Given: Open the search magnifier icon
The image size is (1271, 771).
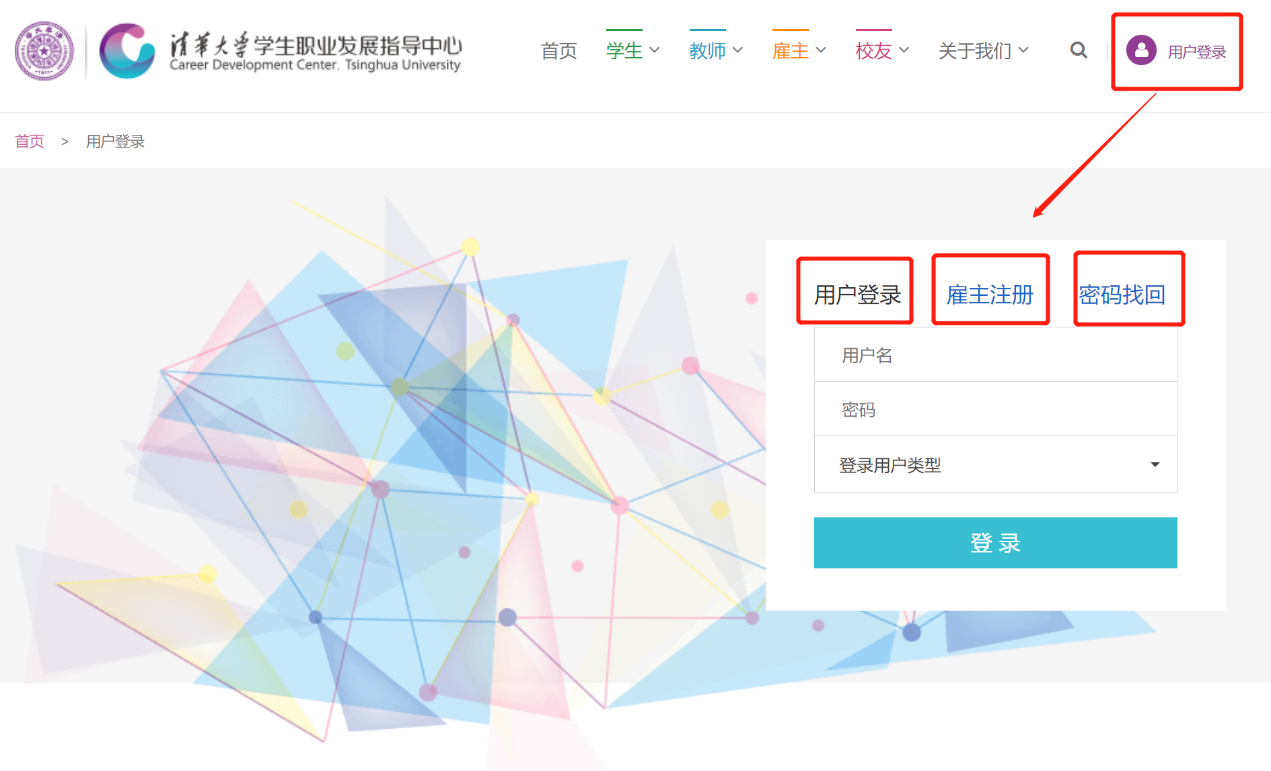Looking at the screenshot, I should (1078, 50).
